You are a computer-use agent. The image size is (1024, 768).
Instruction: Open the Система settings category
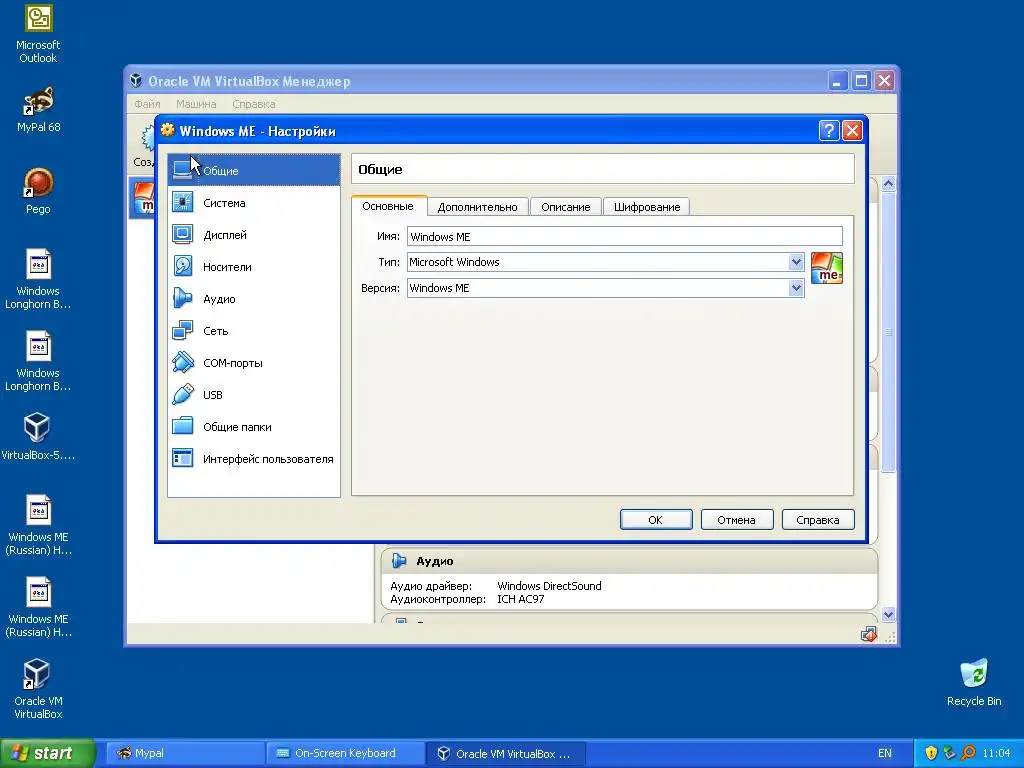[x=253, y=202]
